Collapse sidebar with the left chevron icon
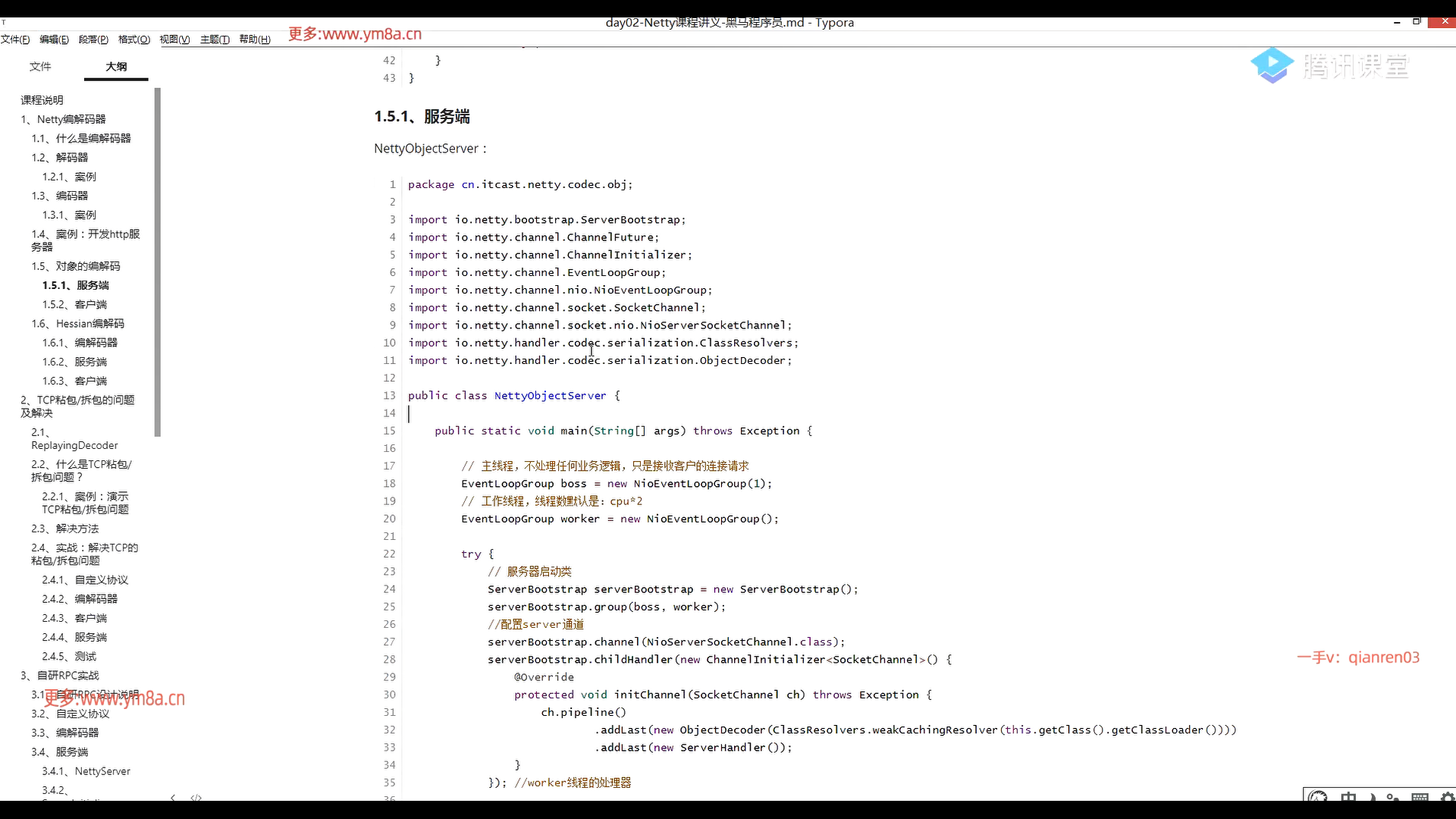 pyautogui.click(x=173, y=797)
